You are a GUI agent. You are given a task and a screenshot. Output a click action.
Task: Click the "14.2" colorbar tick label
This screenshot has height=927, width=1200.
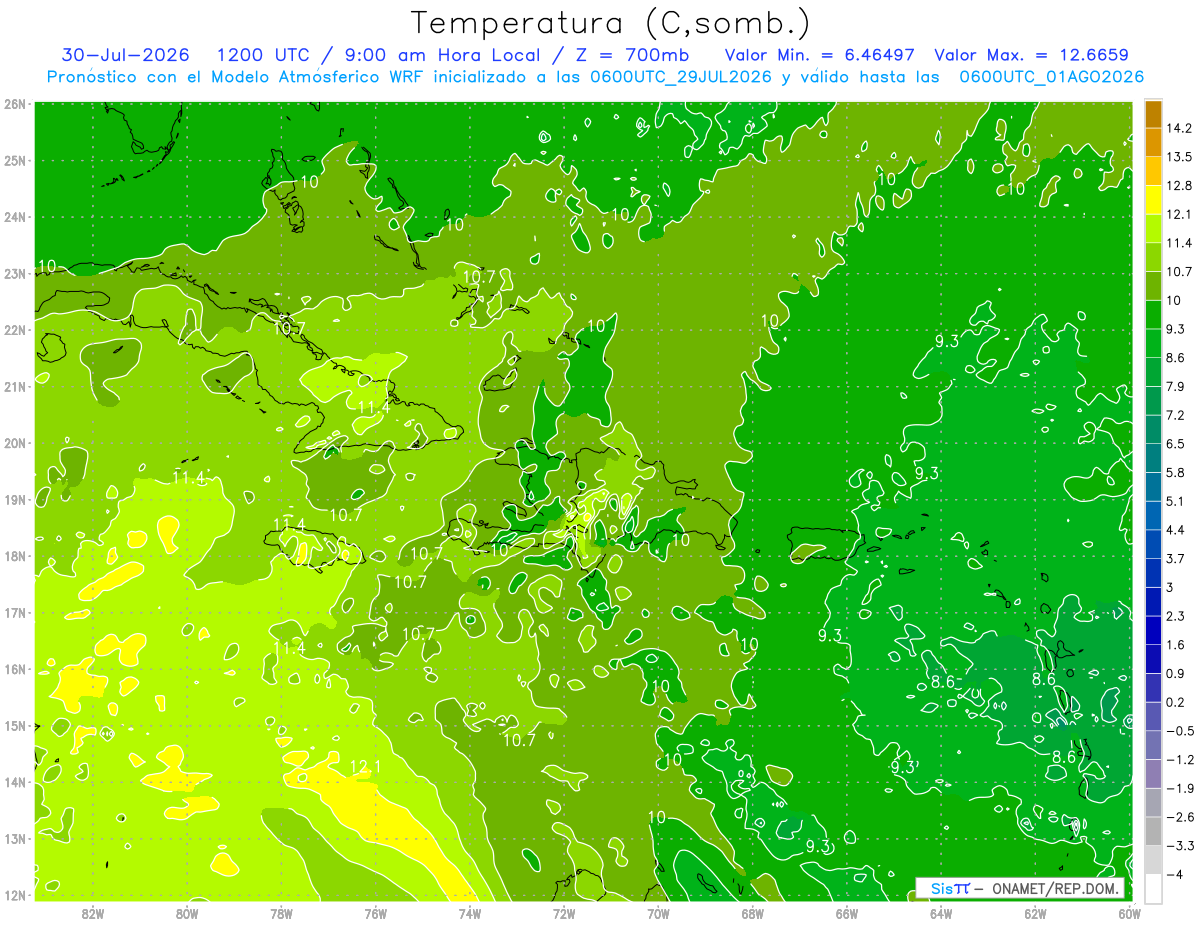(1181, 128)
